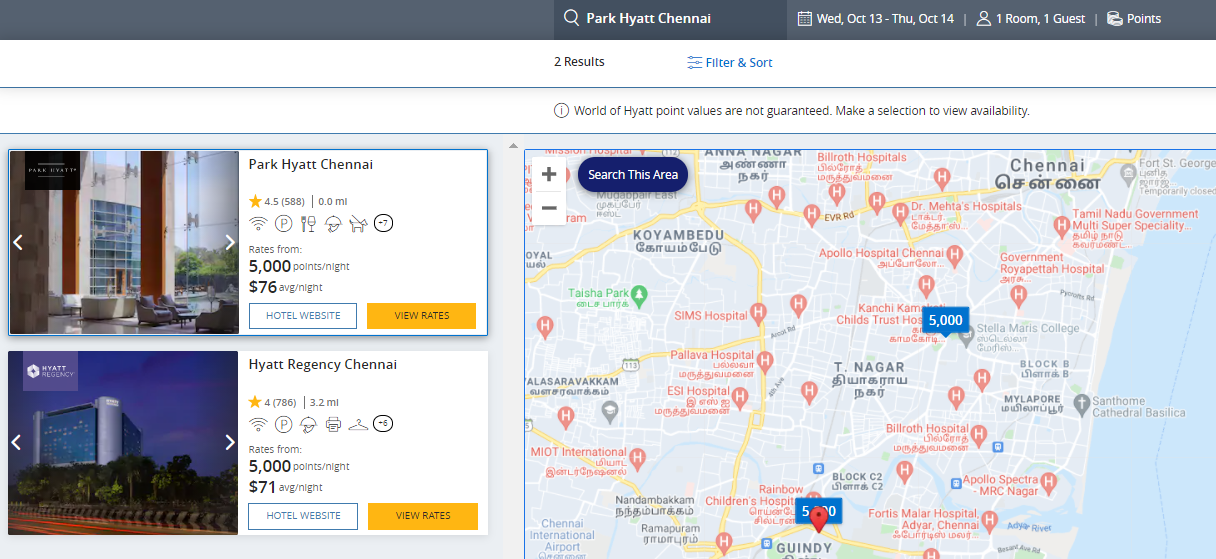
Task: Open Filter & Sort options
Action: pos(730,62)
